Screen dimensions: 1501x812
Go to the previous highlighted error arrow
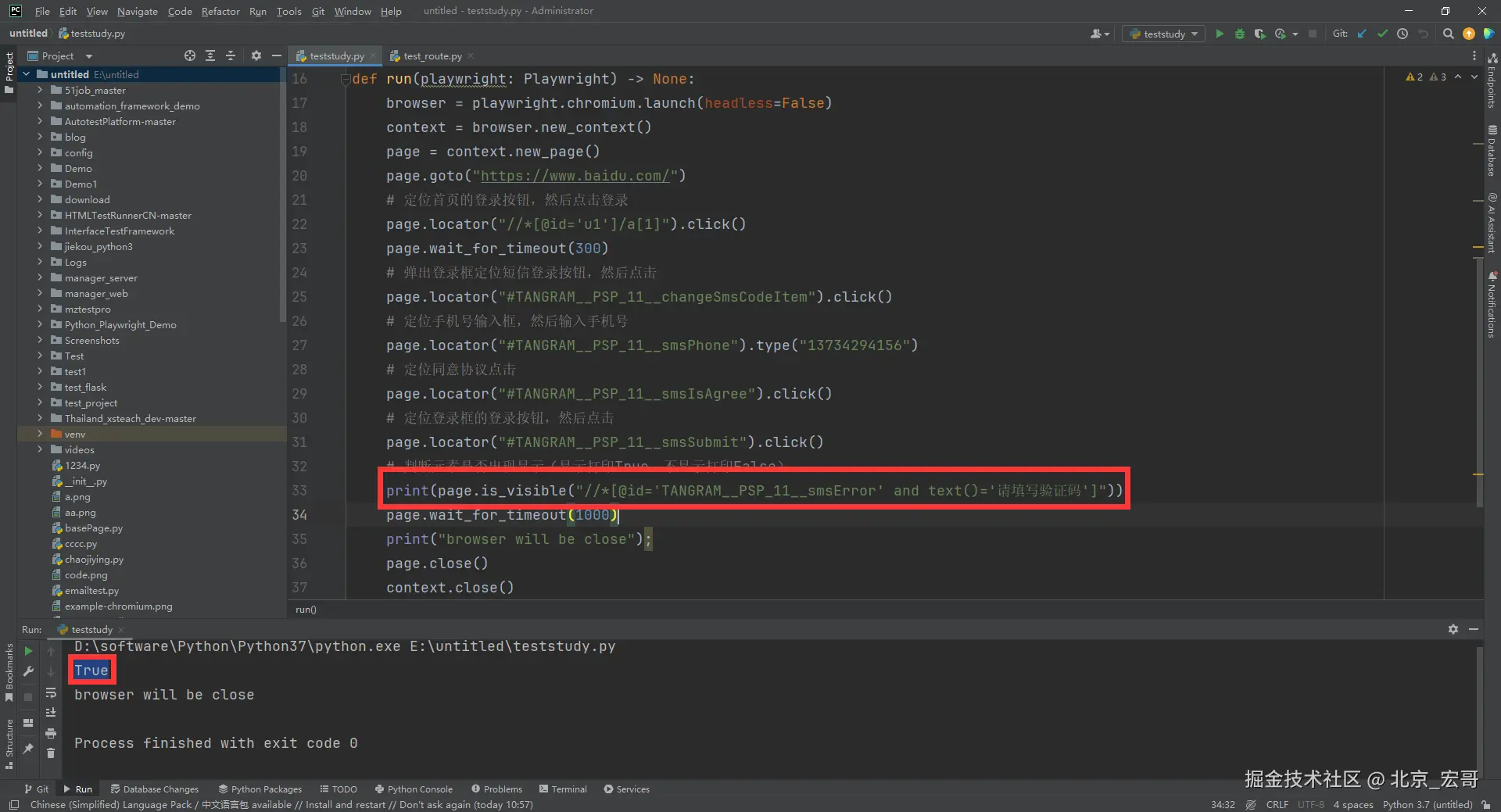pos(1458,77)
